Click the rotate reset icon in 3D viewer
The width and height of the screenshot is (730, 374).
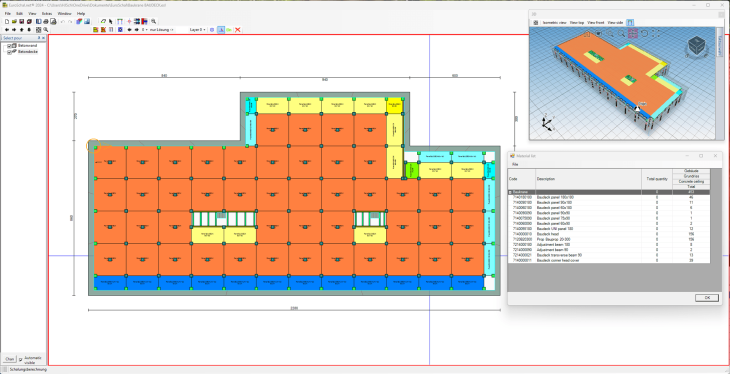[644, 34]
